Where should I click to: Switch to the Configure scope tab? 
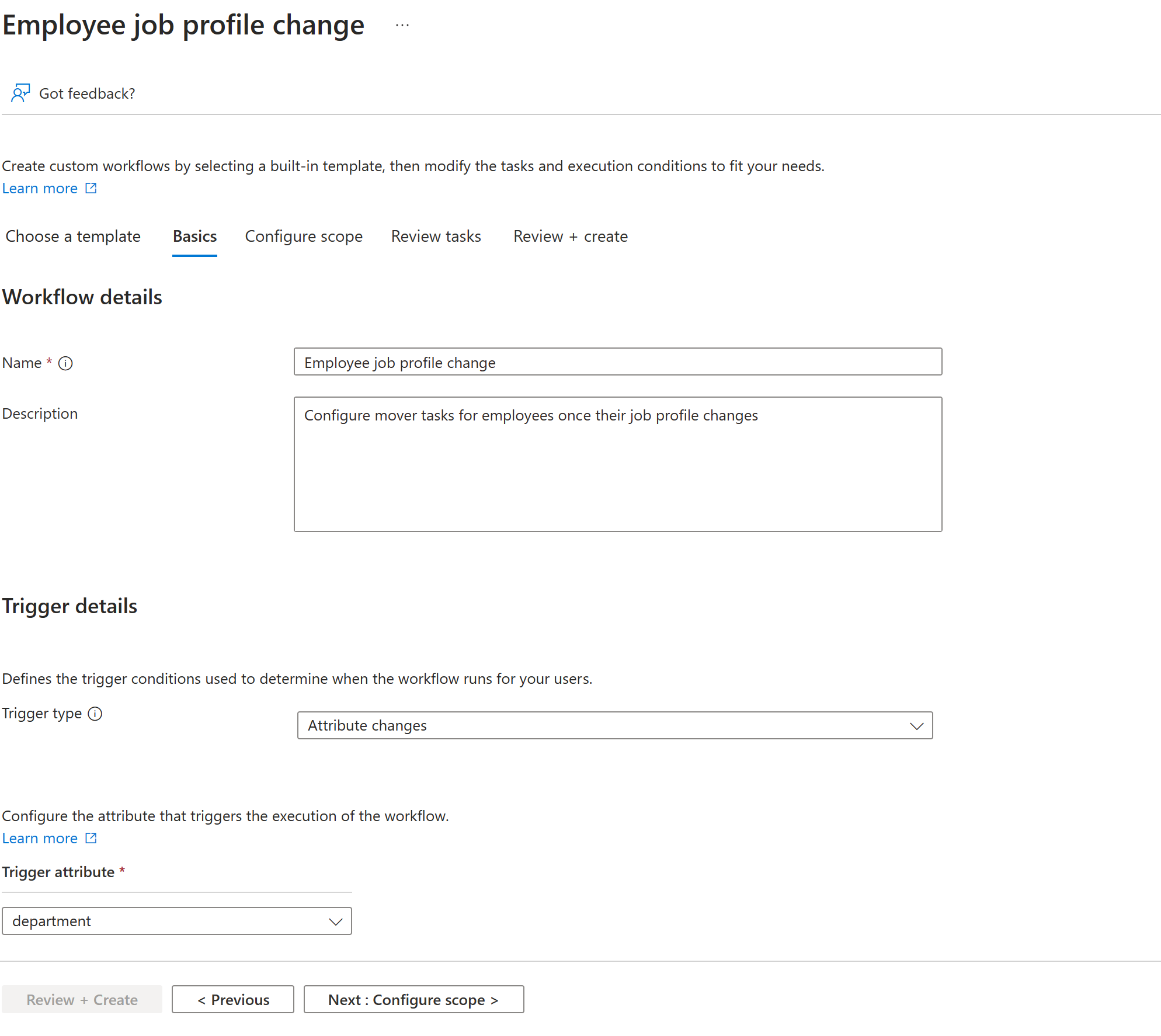[303, 236]
